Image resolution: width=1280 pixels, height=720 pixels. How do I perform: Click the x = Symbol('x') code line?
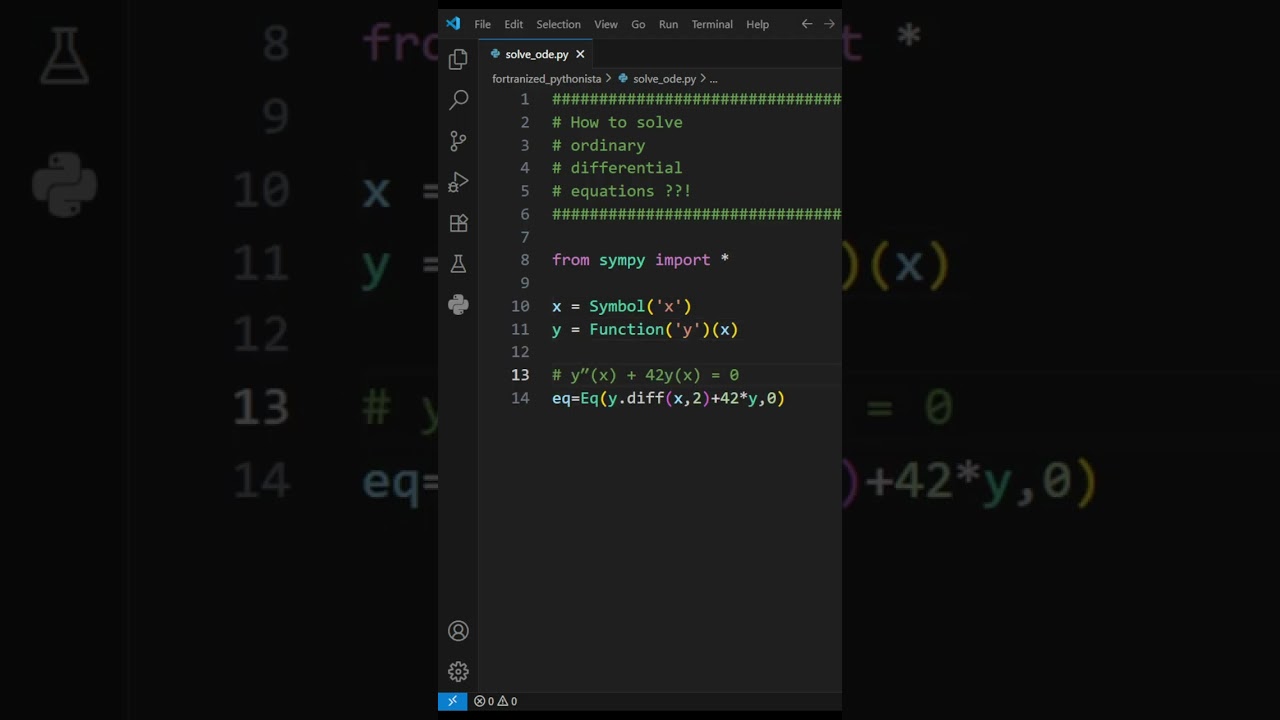coord(622,306)
